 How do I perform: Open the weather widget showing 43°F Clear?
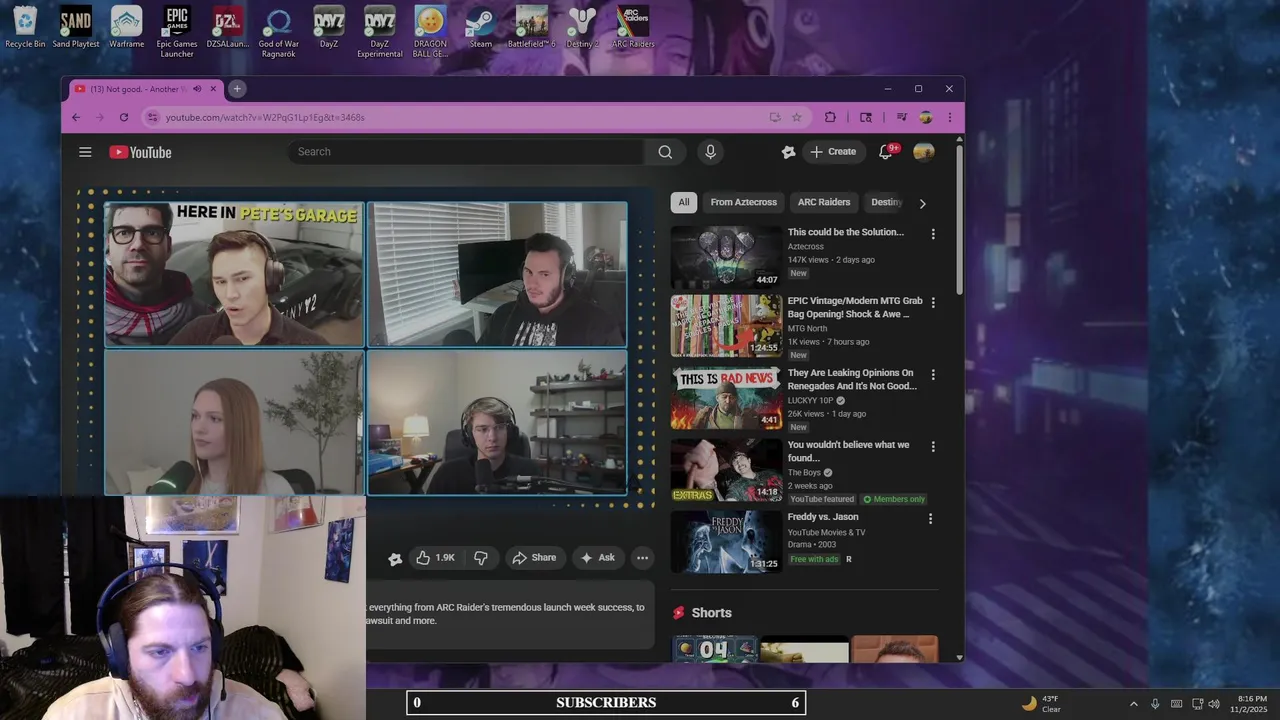pos(1041,704)
